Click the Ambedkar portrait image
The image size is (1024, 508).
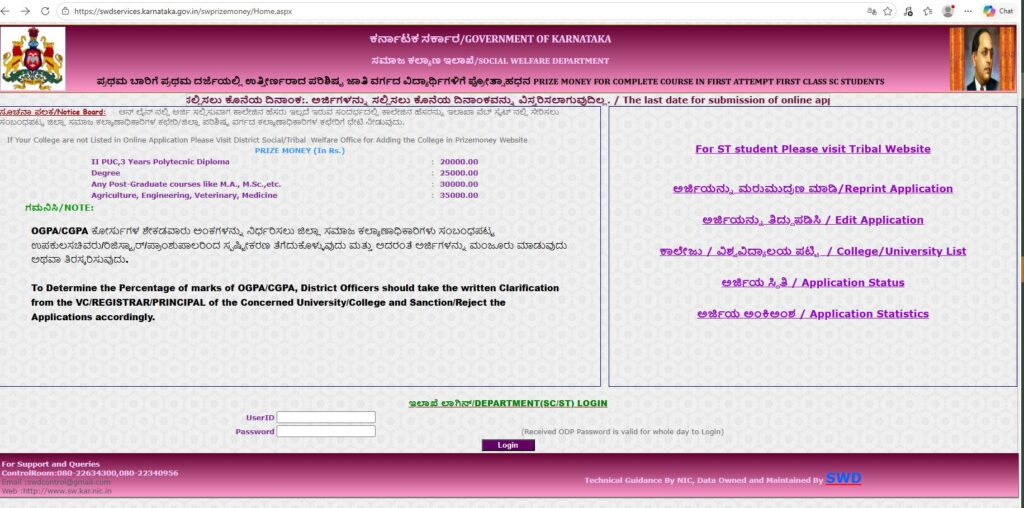(982, 59)
